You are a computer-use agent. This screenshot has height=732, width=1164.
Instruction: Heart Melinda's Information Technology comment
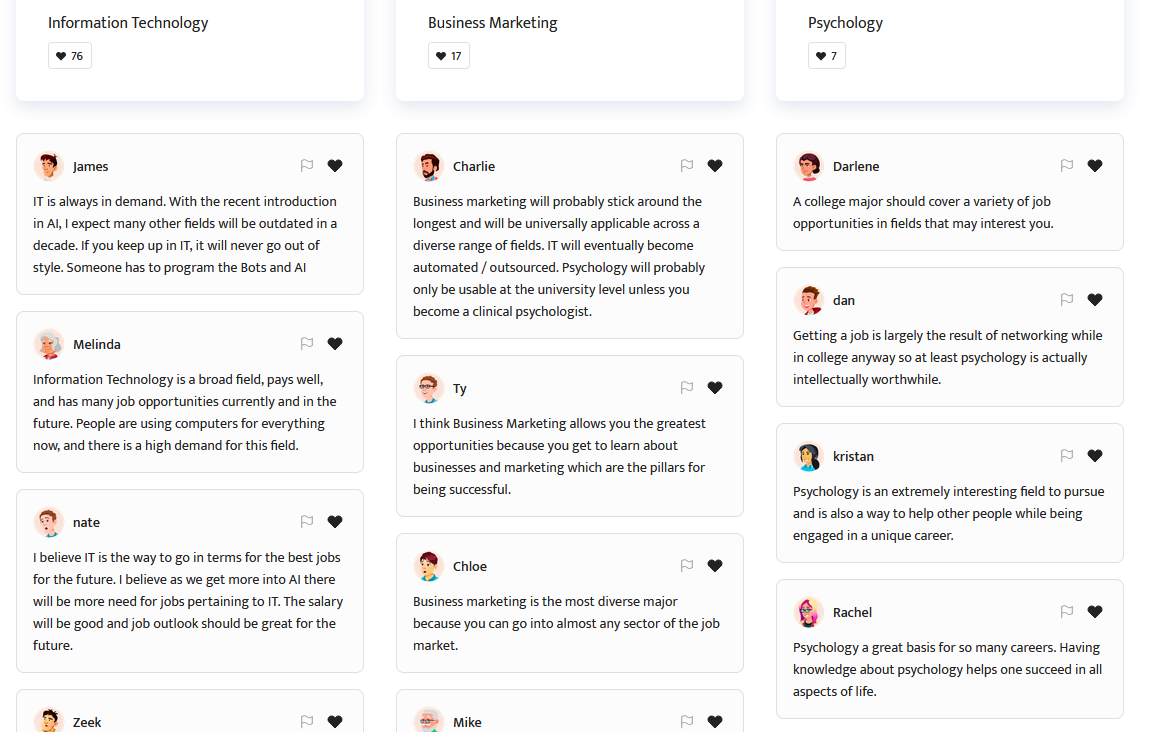click(335, 344)
